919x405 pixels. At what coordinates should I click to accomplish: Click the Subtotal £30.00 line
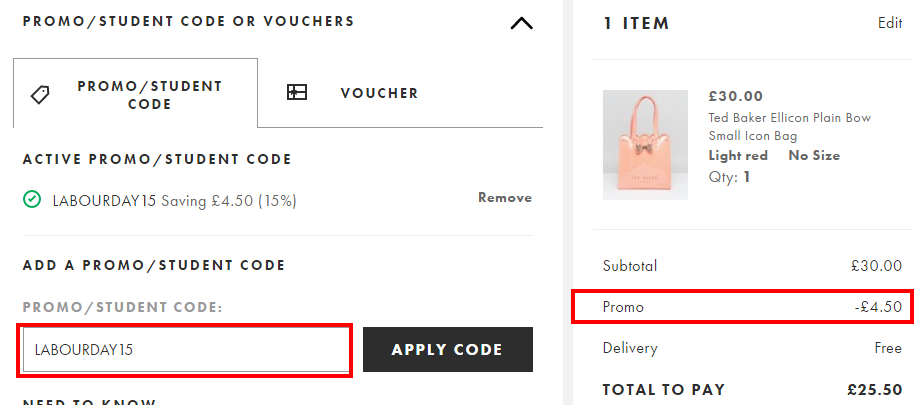[753, 266]
